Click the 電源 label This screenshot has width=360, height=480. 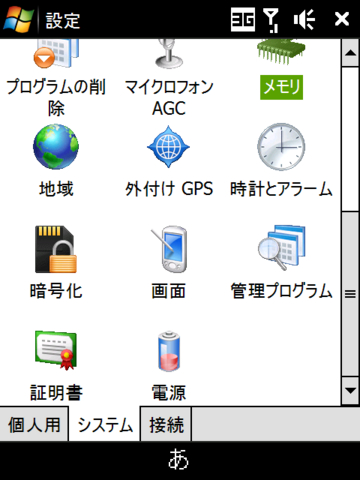(x=169, y=392)
